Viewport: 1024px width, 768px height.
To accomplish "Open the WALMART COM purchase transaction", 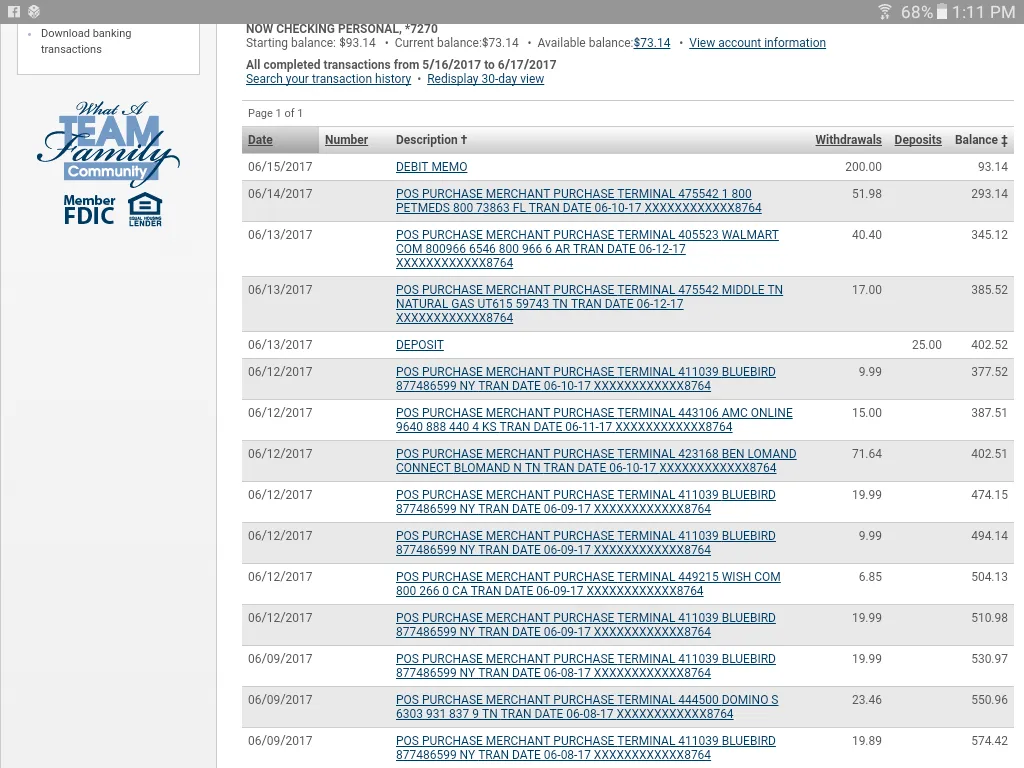I will pyautogui.click(x=587, y=249).
